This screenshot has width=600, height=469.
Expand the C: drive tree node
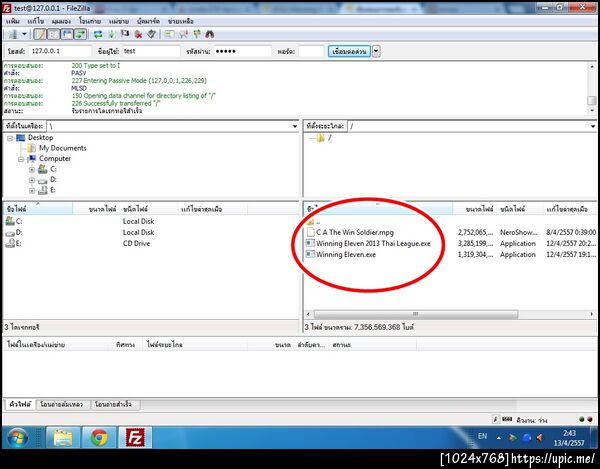pyautogui.click(x=32, y=169)
